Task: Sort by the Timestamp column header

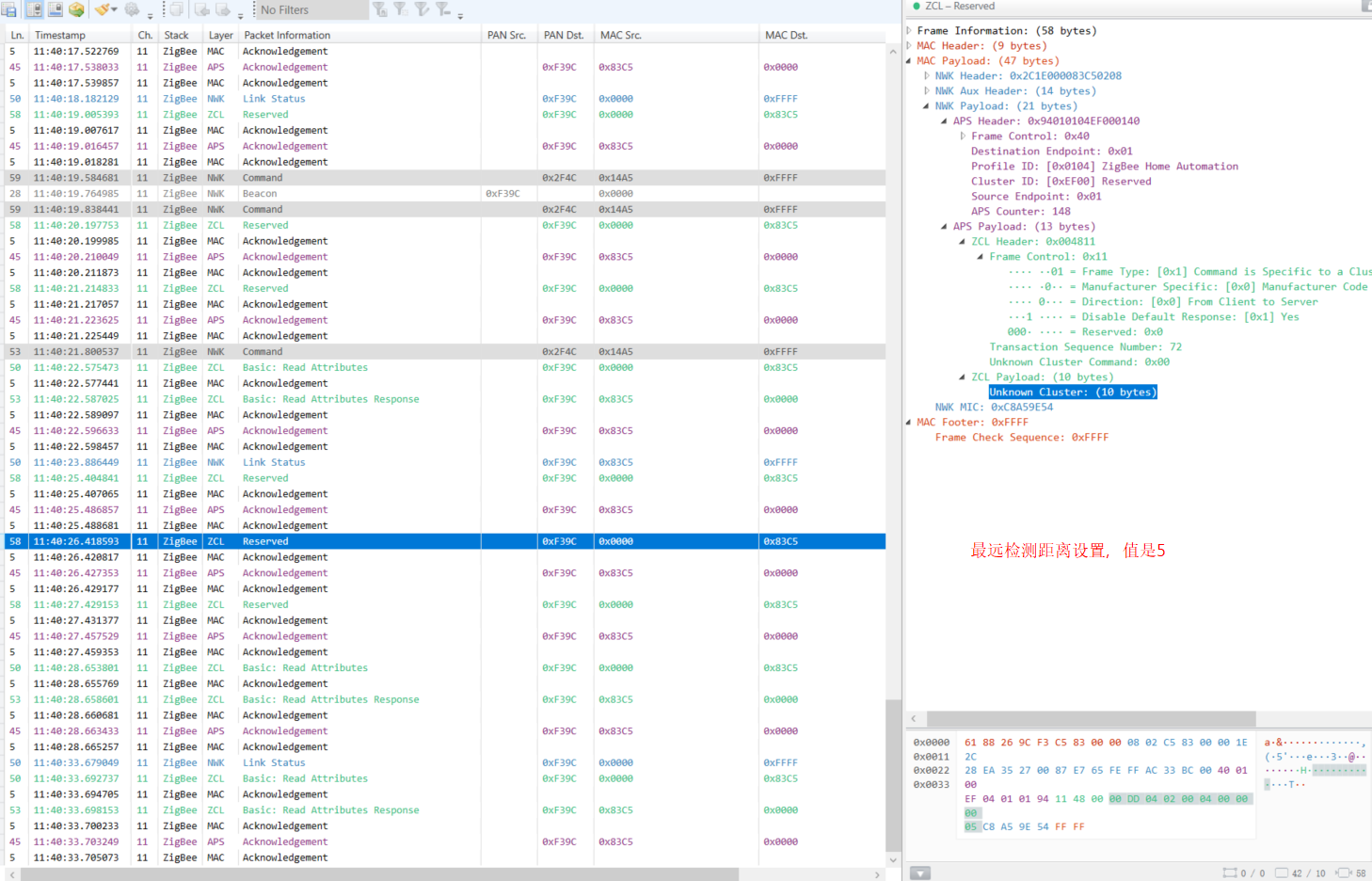Action: [81, 35]
